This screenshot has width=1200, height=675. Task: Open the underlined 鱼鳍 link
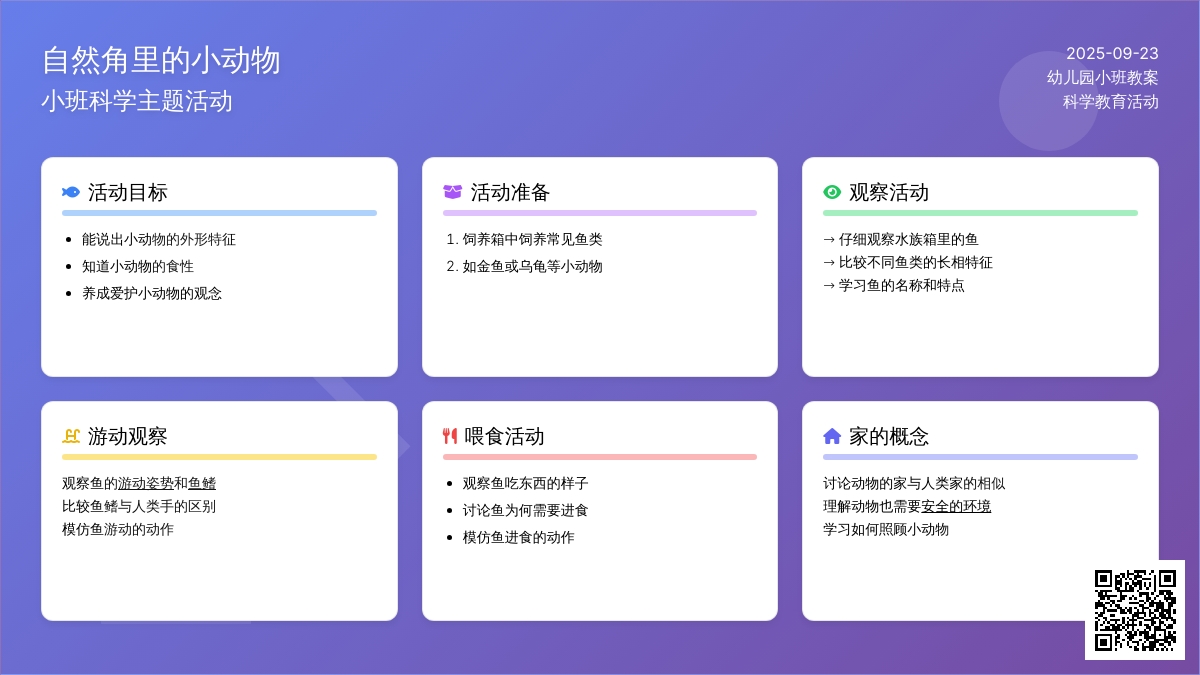[202, 483]
